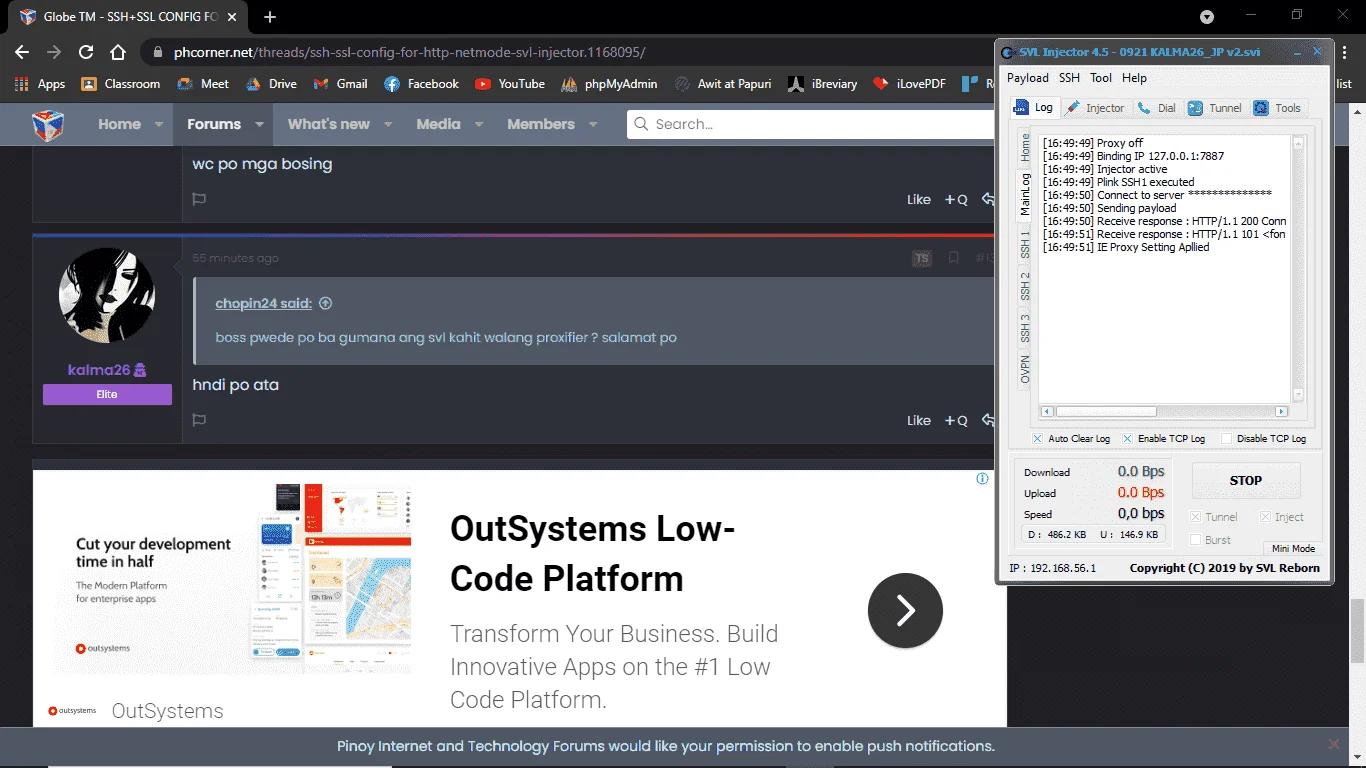
Task: Click +Q on the 'wc po mga bosing' post
Action: point(956,199)
